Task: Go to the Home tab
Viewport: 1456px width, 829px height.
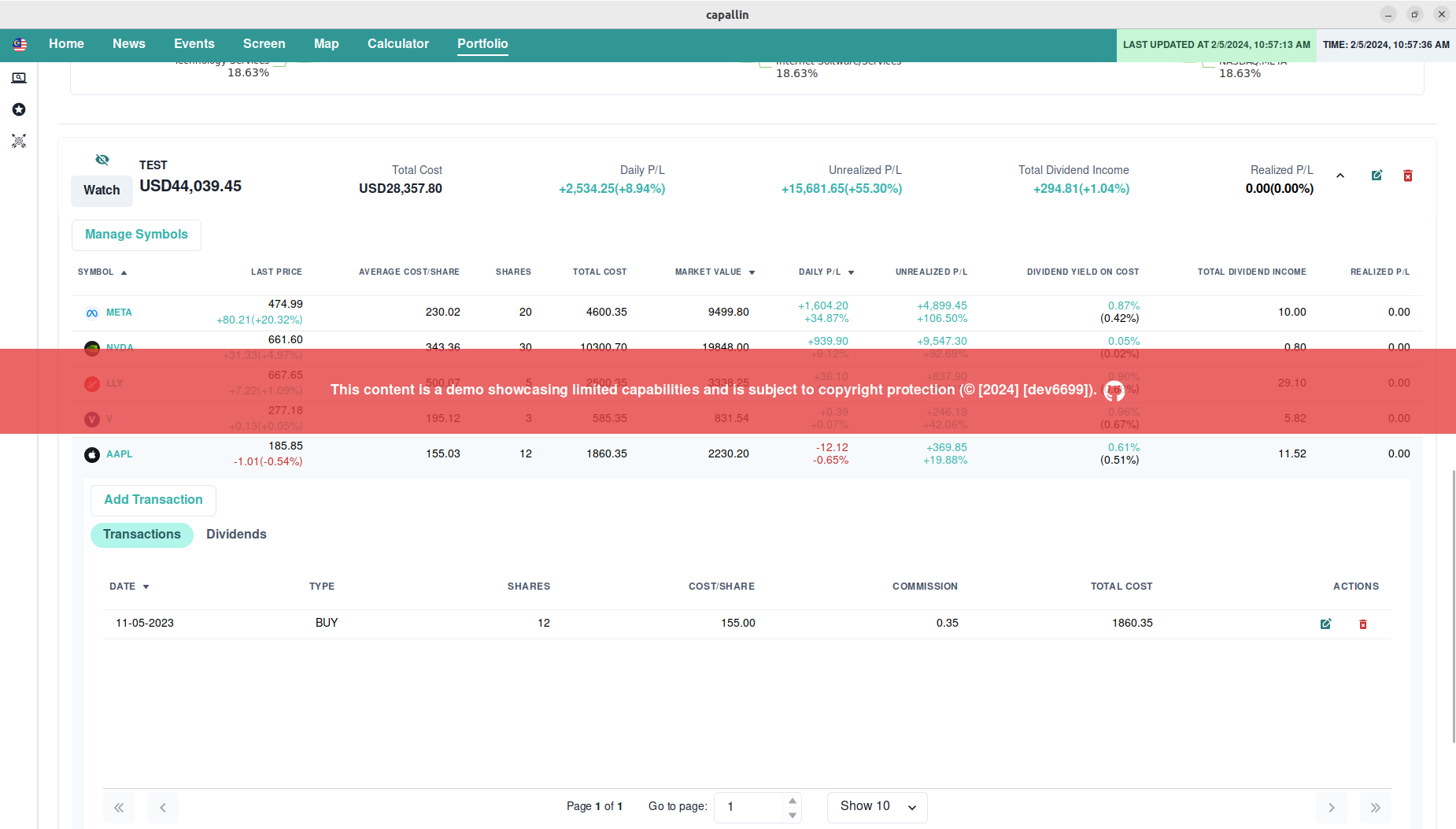Action: click(x=66, y=44)
